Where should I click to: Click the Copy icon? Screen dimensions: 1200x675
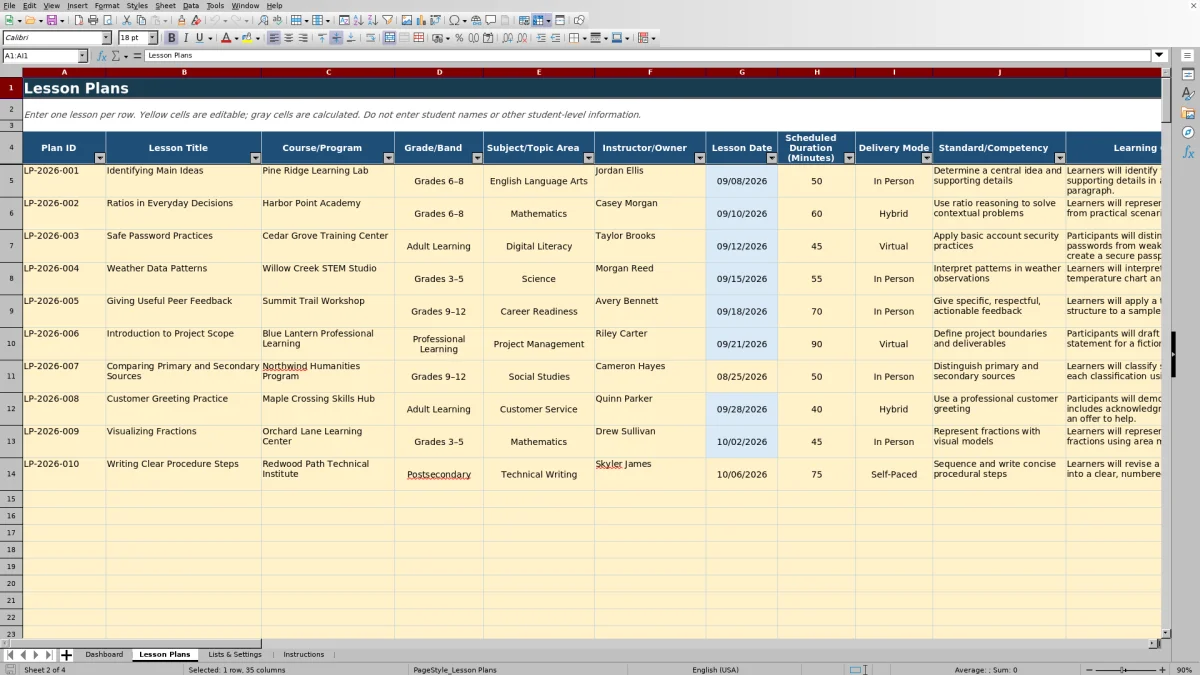pos(141,20)
